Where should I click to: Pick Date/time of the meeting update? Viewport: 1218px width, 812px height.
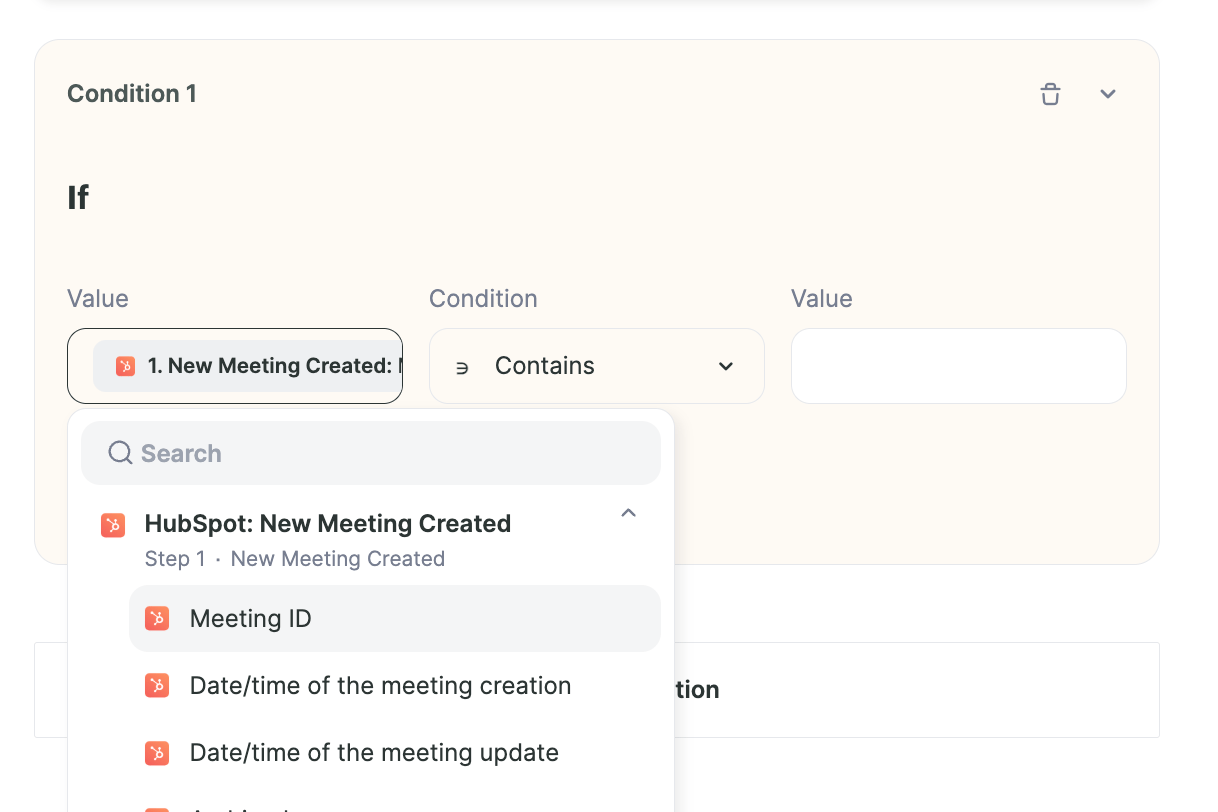(395, 753)
